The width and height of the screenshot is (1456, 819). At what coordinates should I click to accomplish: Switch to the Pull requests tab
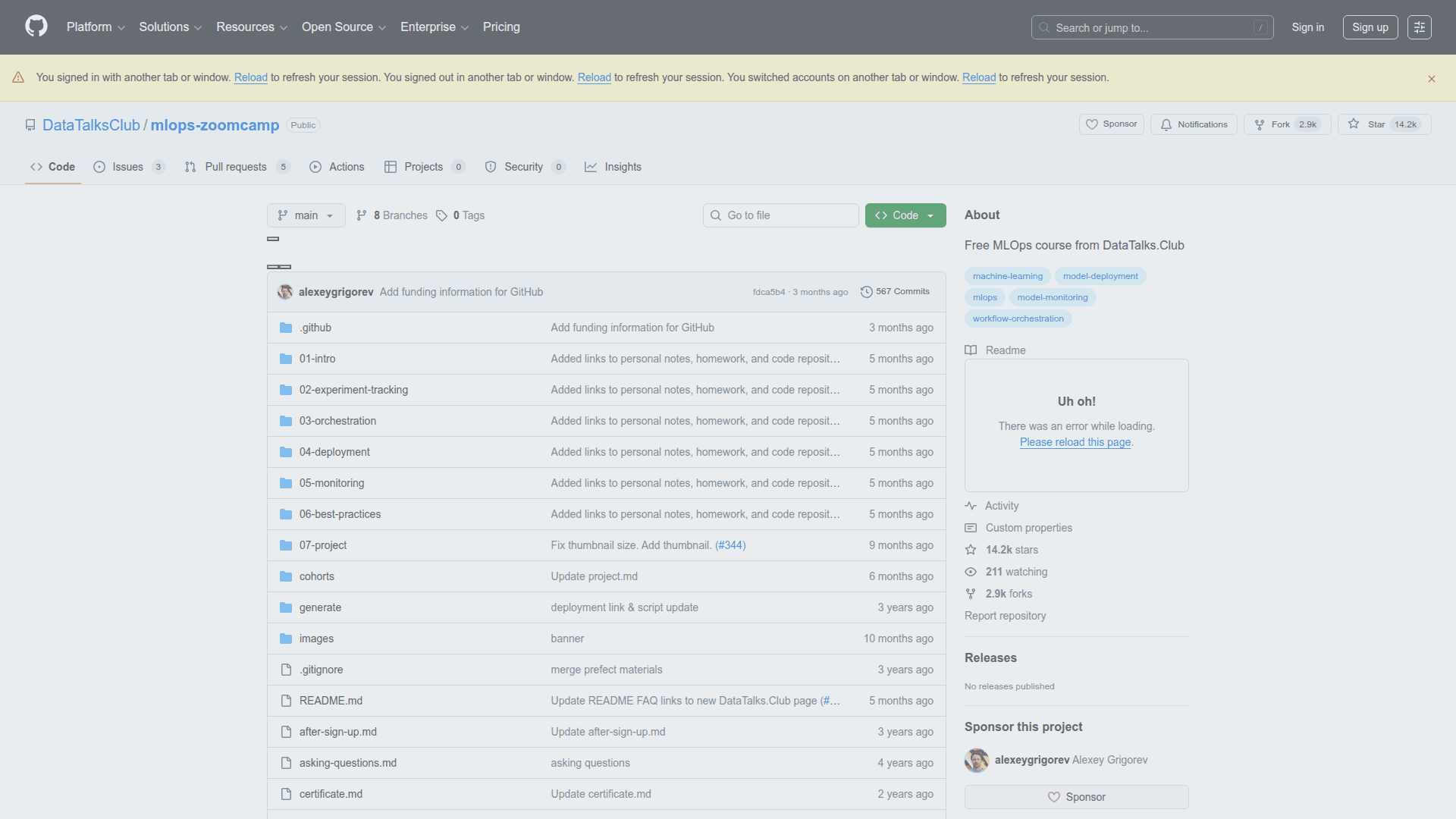coord(236,167)
